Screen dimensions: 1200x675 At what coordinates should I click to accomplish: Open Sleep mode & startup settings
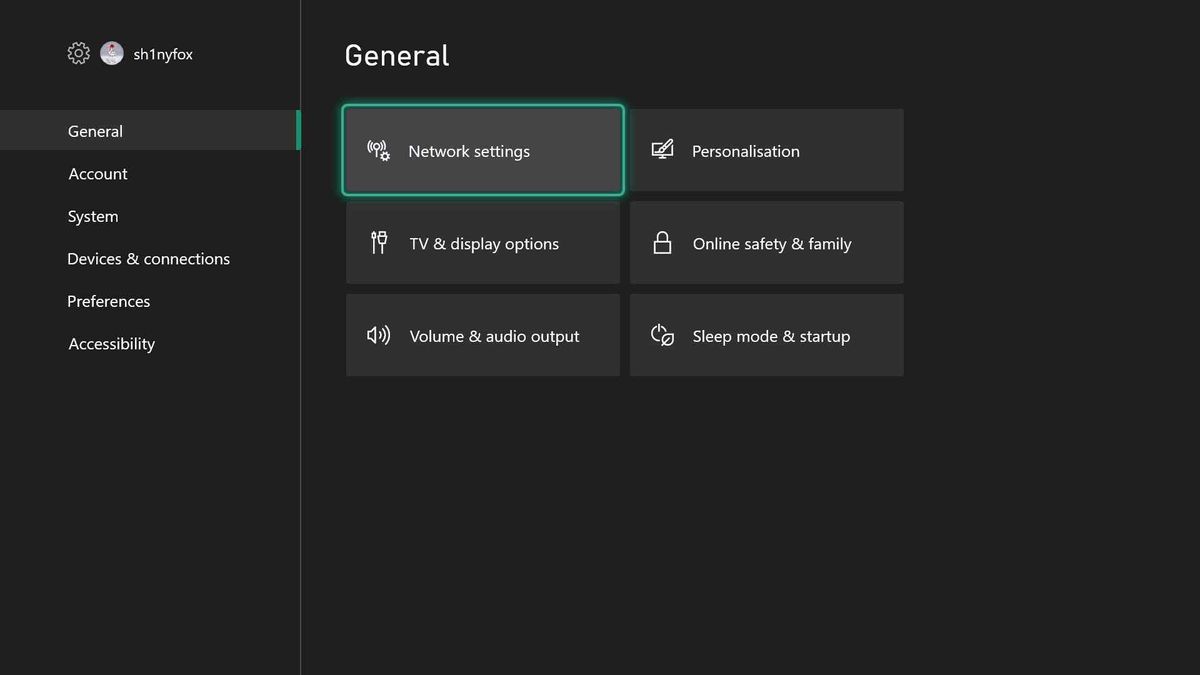[766, 335]
